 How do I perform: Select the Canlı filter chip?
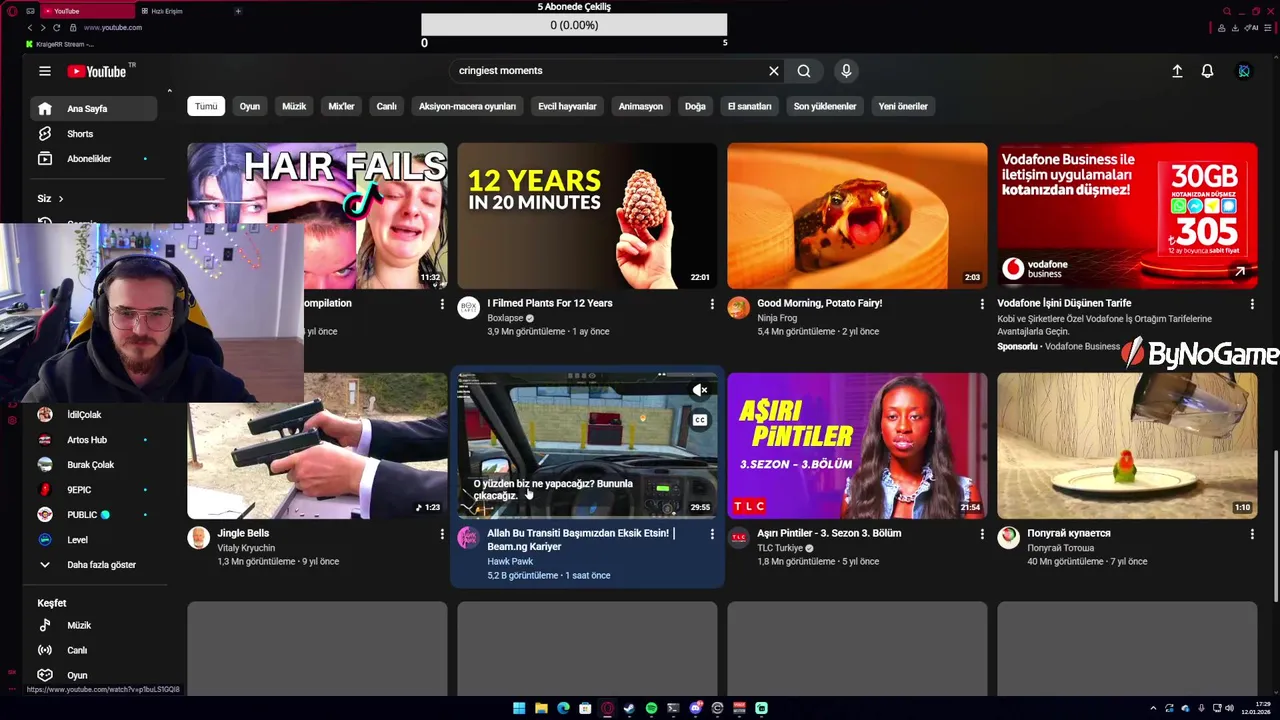tap(387, 106)
